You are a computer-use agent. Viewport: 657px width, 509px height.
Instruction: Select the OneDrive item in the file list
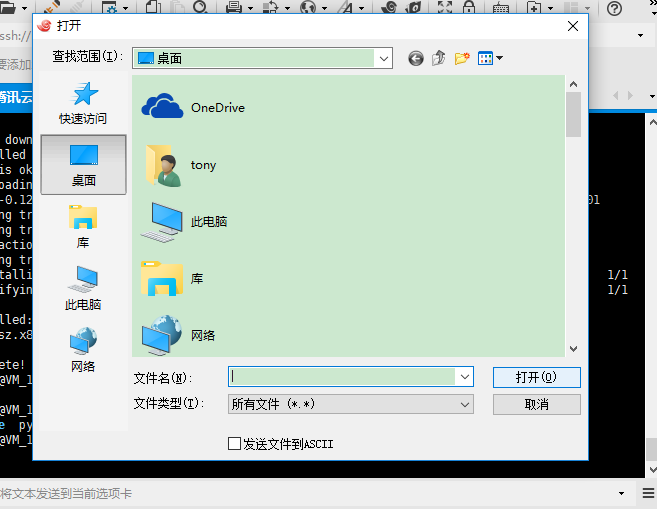pyautogui.click(x=193, y=107)
